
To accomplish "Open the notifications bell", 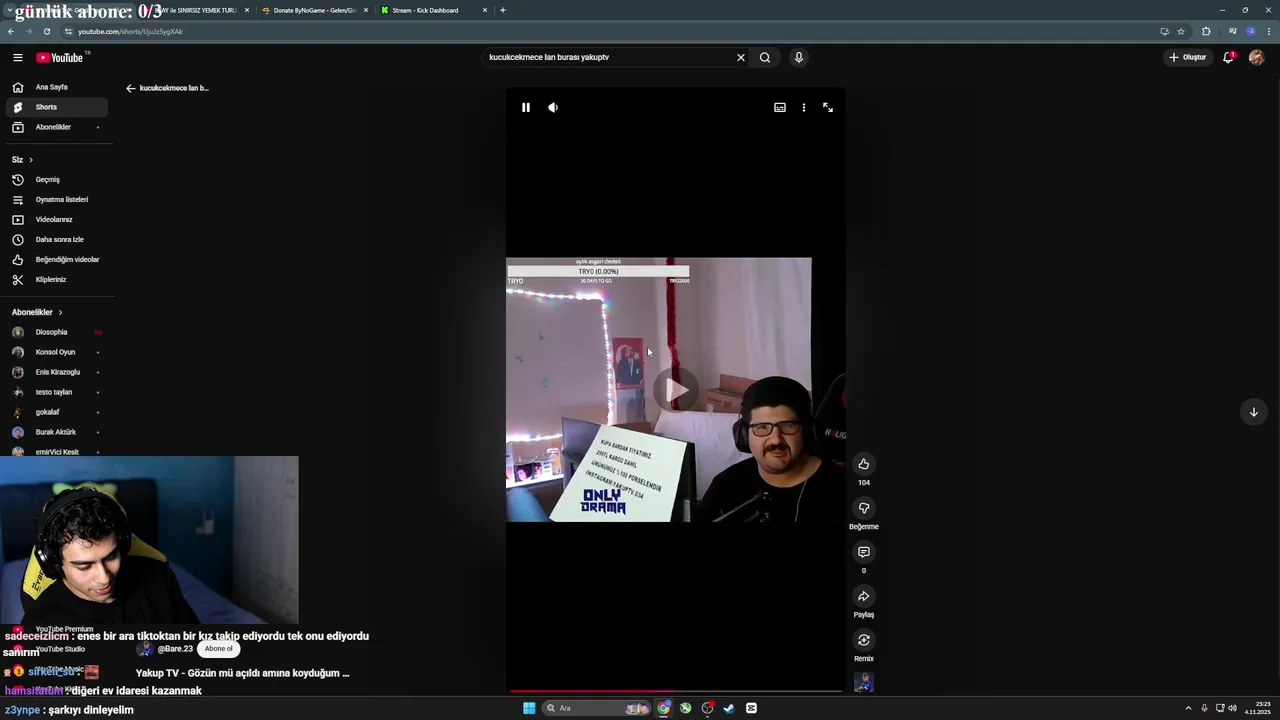I will [x=1228, y=57].
